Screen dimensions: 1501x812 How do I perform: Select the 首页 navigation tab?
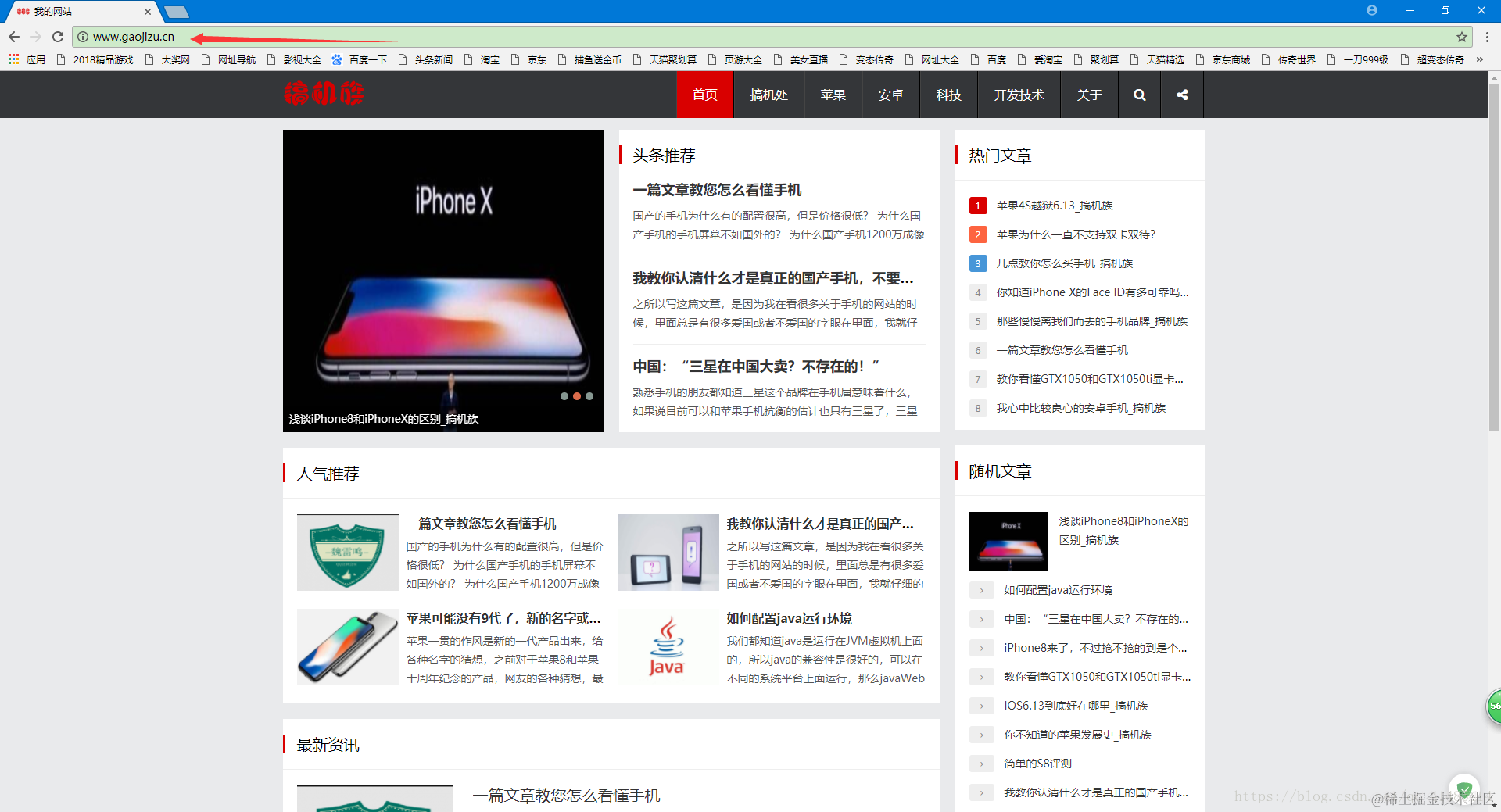tap(704, 95)
